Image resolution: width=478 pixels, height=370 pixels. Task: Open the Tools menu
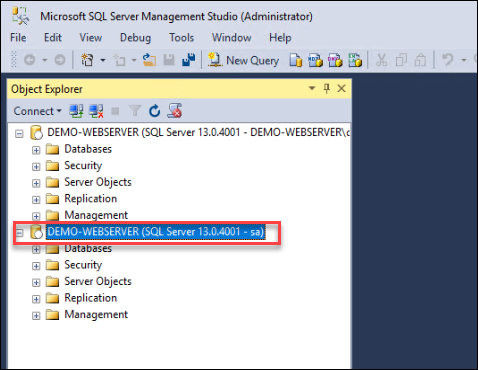(181, 38)
